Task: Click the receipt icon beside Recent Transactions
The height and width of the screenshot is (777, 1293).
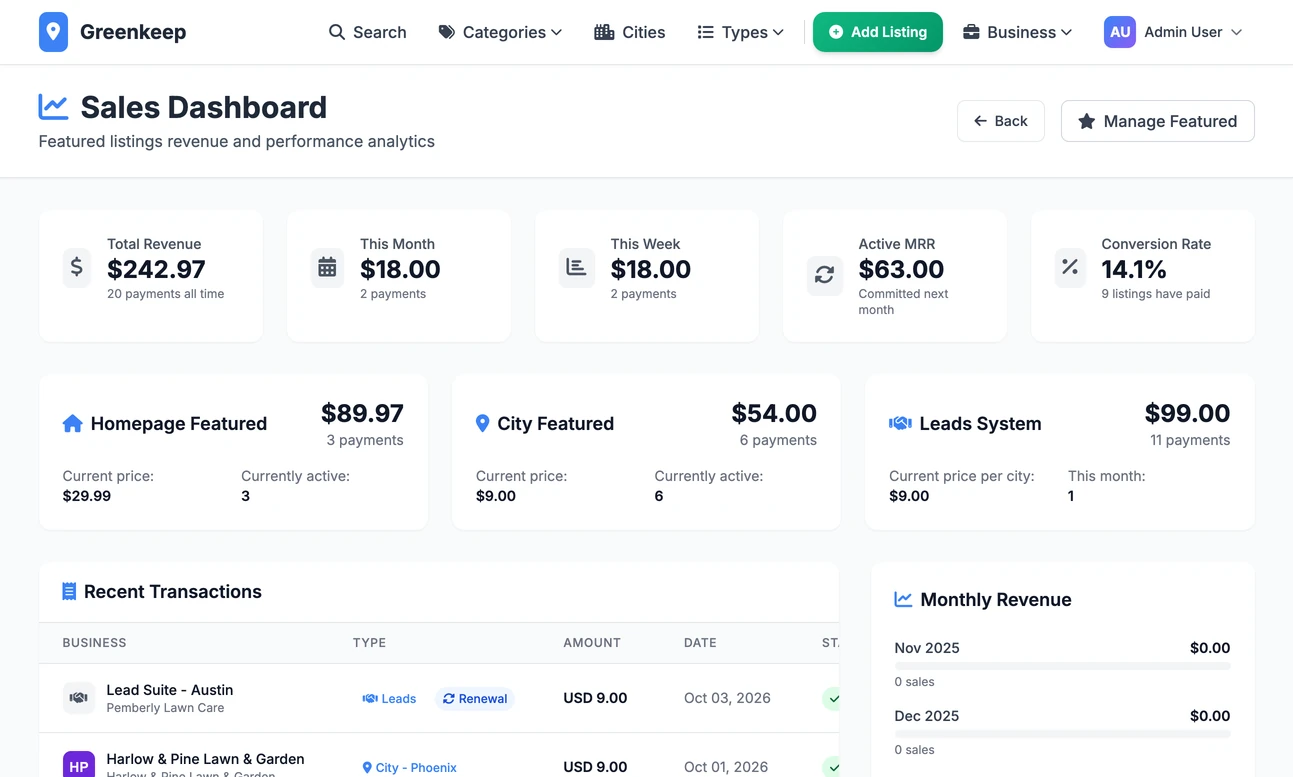Action: point(69,592)
